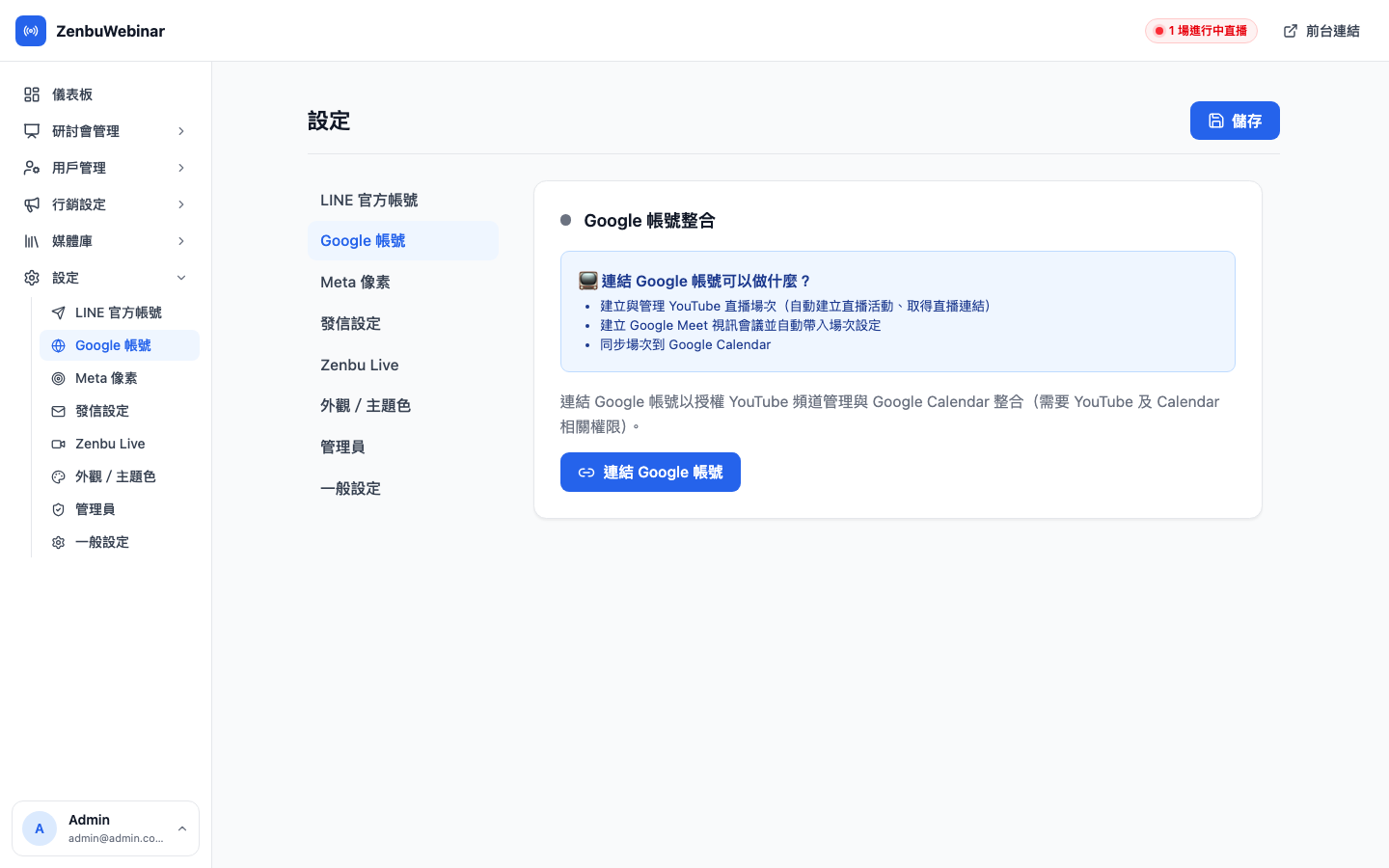The width and height of the screenshot is (1389, 868).
Task: Click the shield icon beside 管理員
Action: pos(59,509)
